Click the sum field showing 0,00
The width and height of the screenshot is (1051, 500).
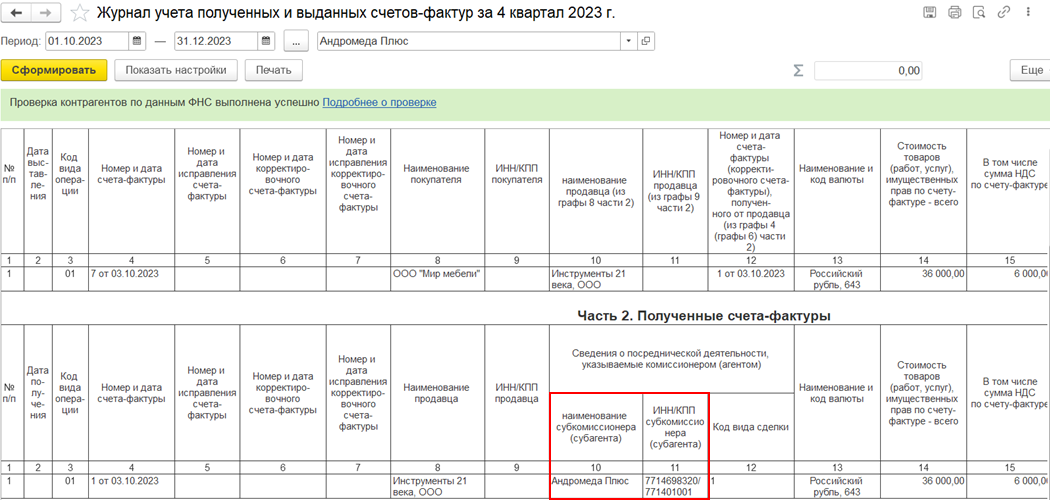868,70
